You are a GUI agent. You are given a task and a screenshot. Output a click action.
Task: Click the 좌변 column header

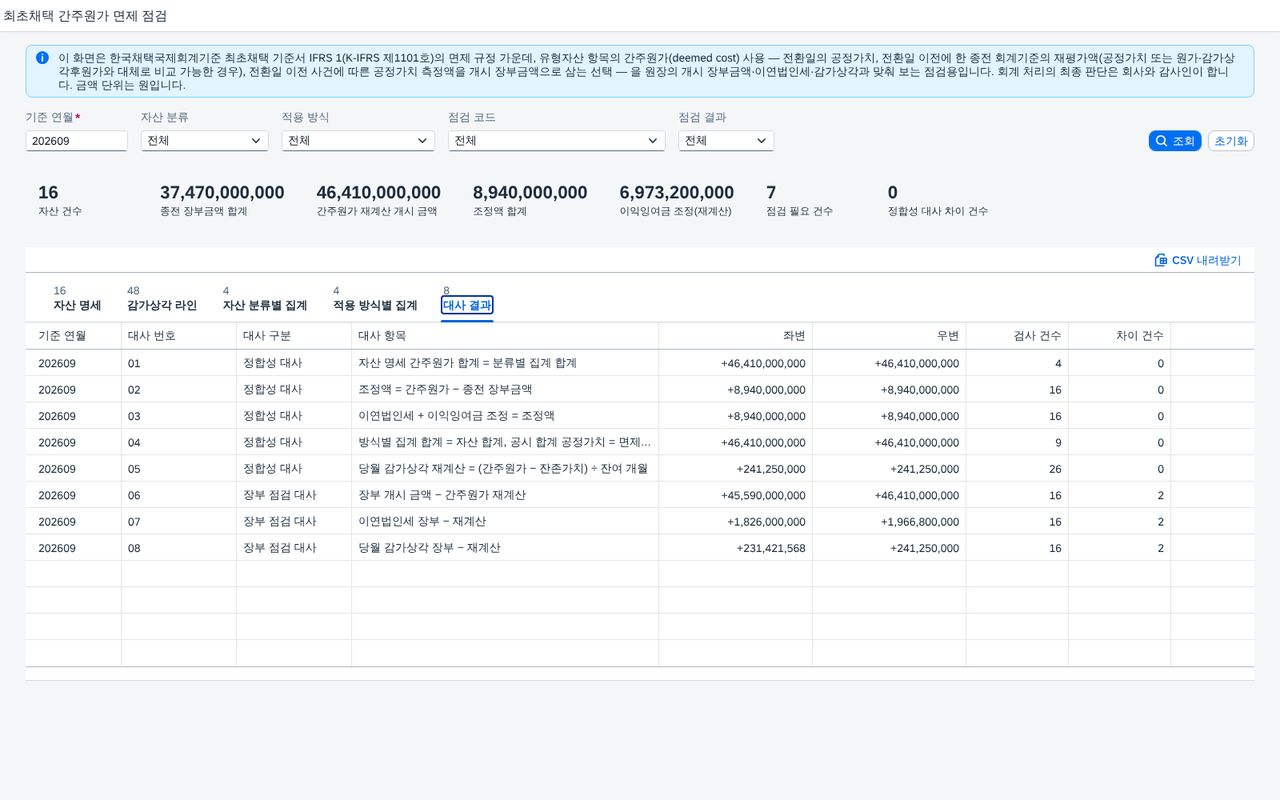(735, 336)
